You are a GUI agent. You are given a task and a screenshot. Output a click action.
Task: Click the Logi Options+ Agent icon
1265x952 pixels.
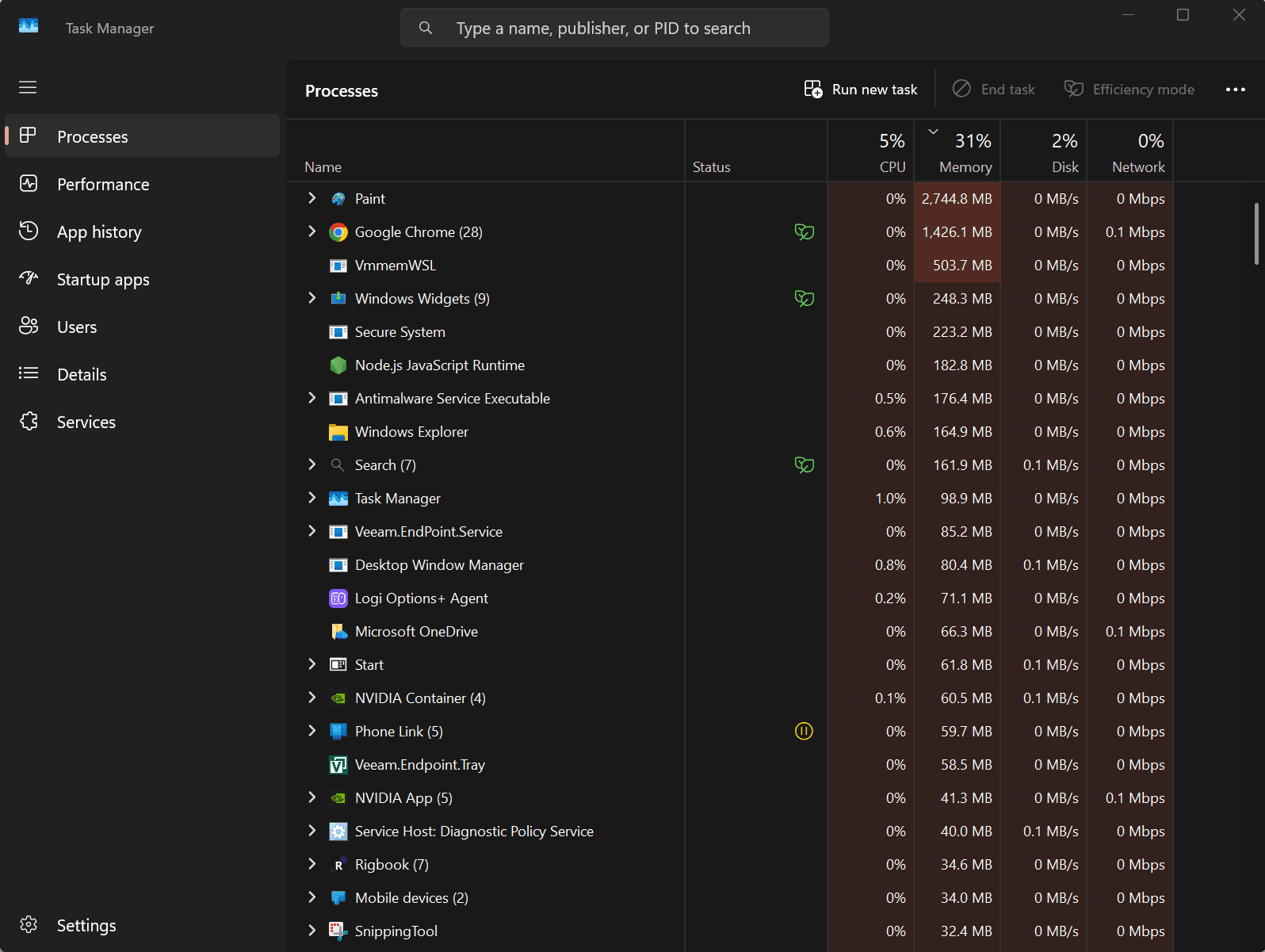coord(338,598)
